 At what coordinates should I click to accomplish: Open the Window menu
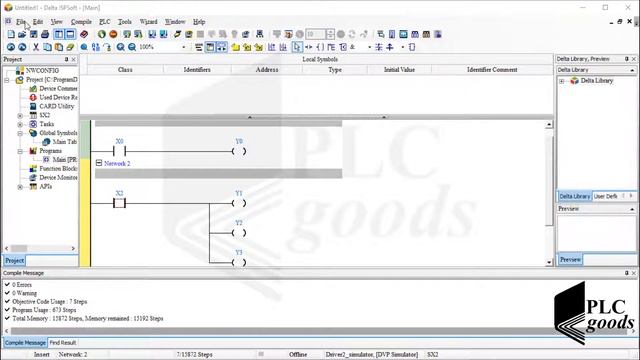coord(175,22)
